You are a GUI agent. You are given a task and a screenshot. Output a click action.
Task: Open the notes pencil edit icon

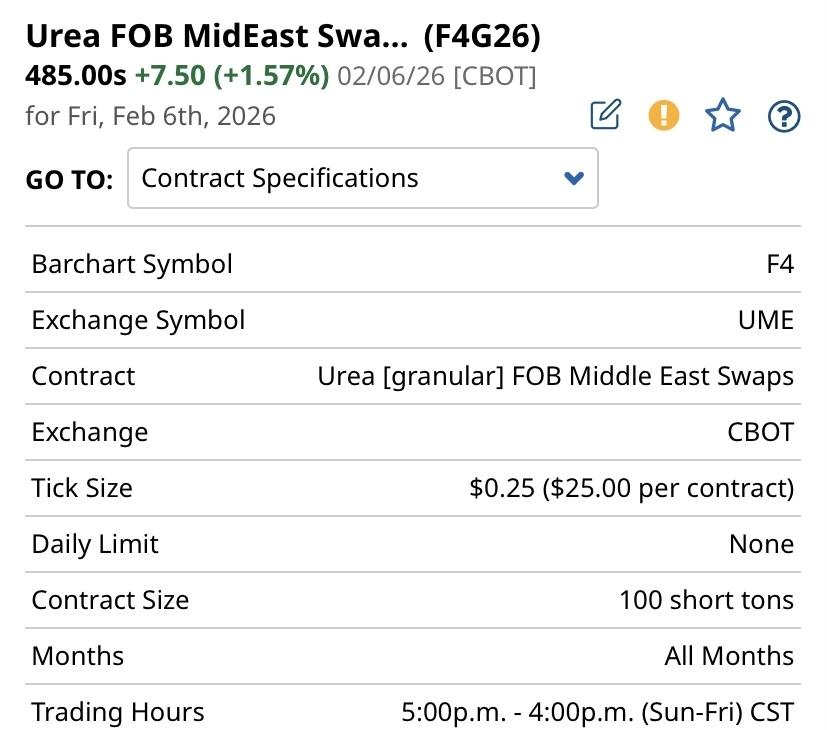pyautogui.click(x=605, y=116)
